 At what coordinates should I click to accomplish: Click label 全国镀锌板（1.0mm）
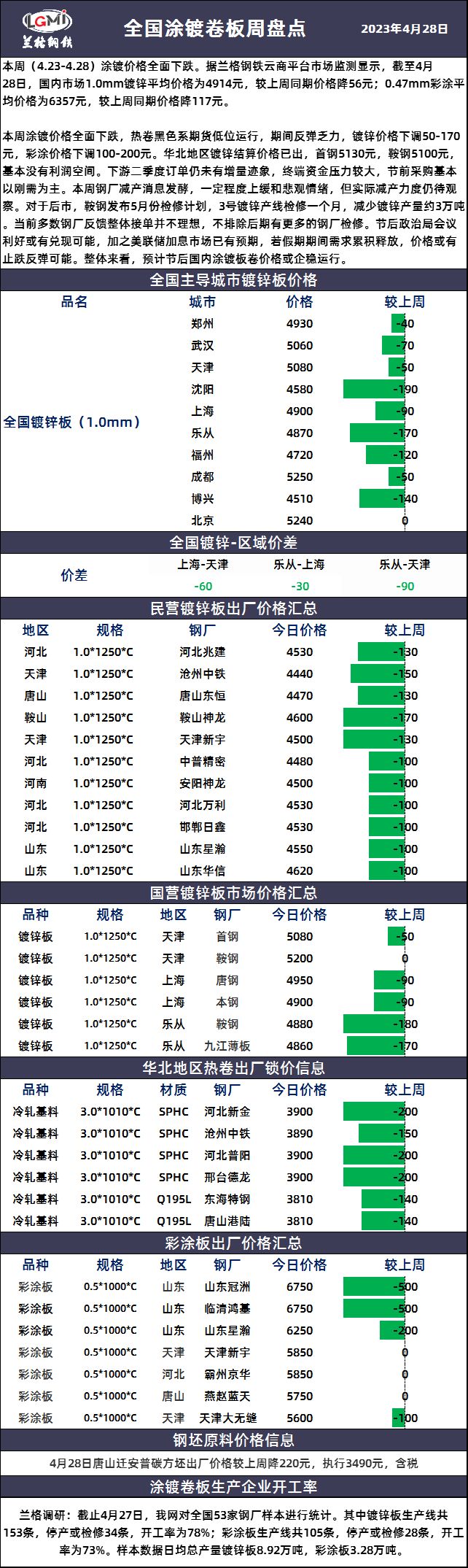72,422
